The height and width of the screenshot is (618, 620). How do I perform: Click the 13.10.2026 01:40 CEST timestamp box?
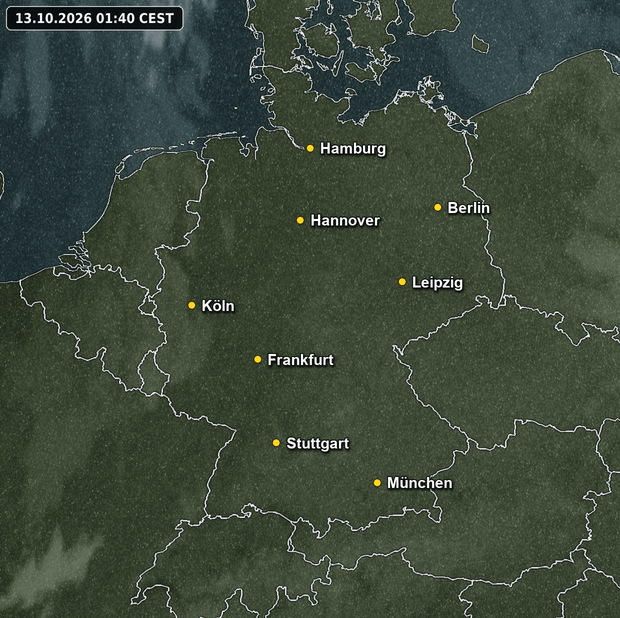95,18
